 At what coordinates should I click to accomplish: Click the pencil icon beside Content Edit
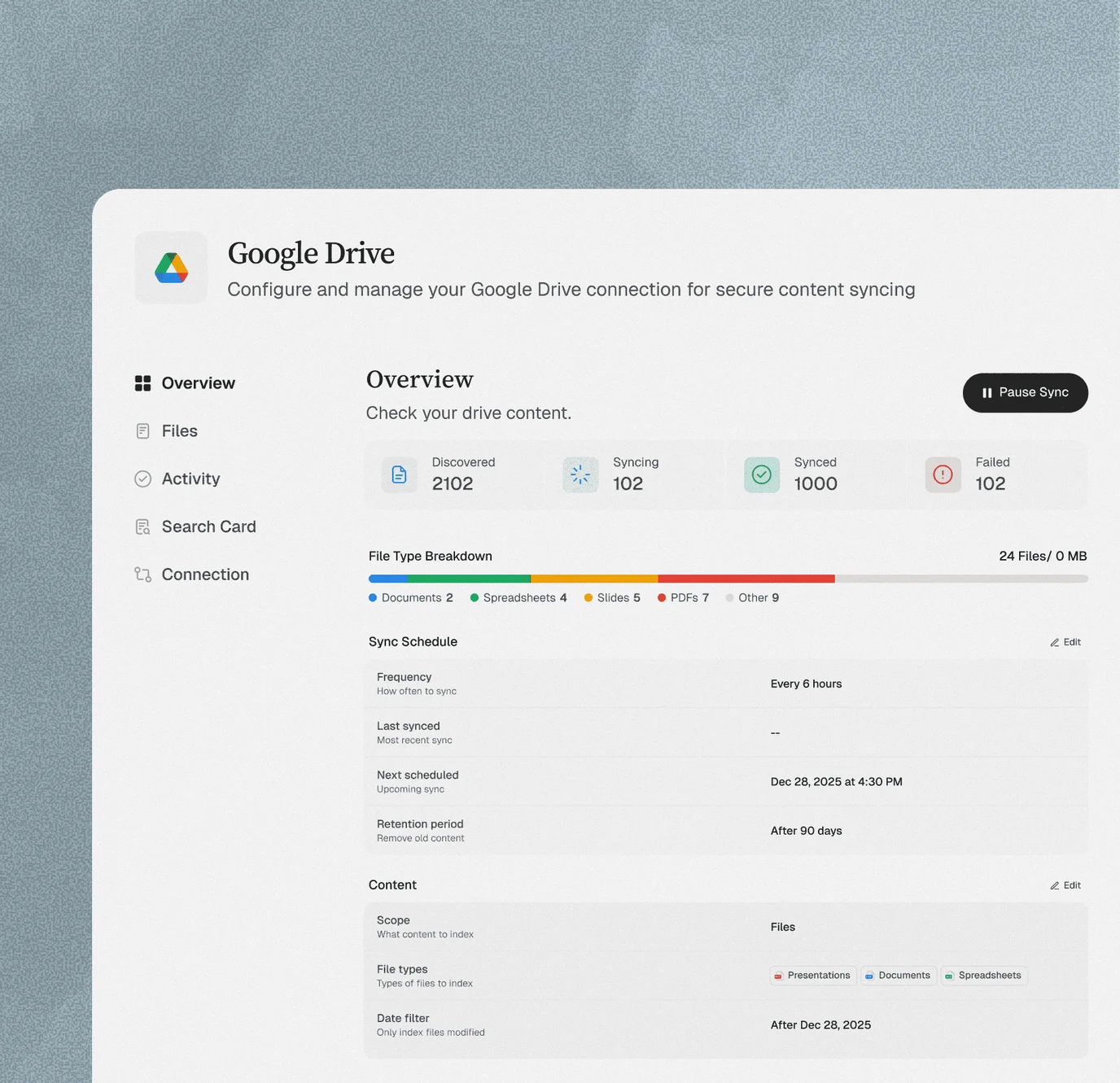pos(1055,885)
